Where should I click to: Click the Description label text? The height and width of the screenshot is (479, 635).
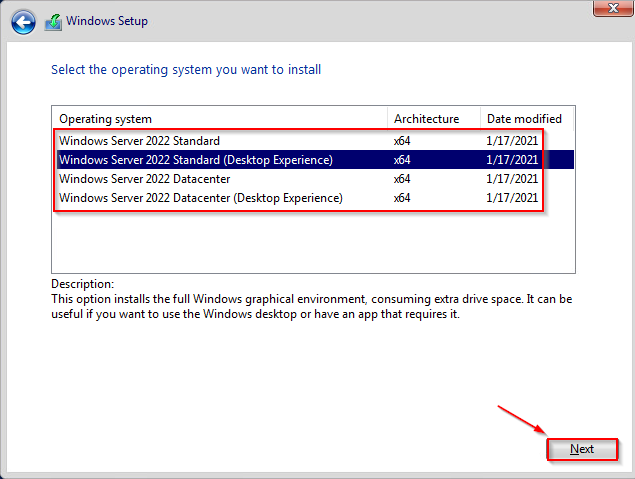pos(83,284)
